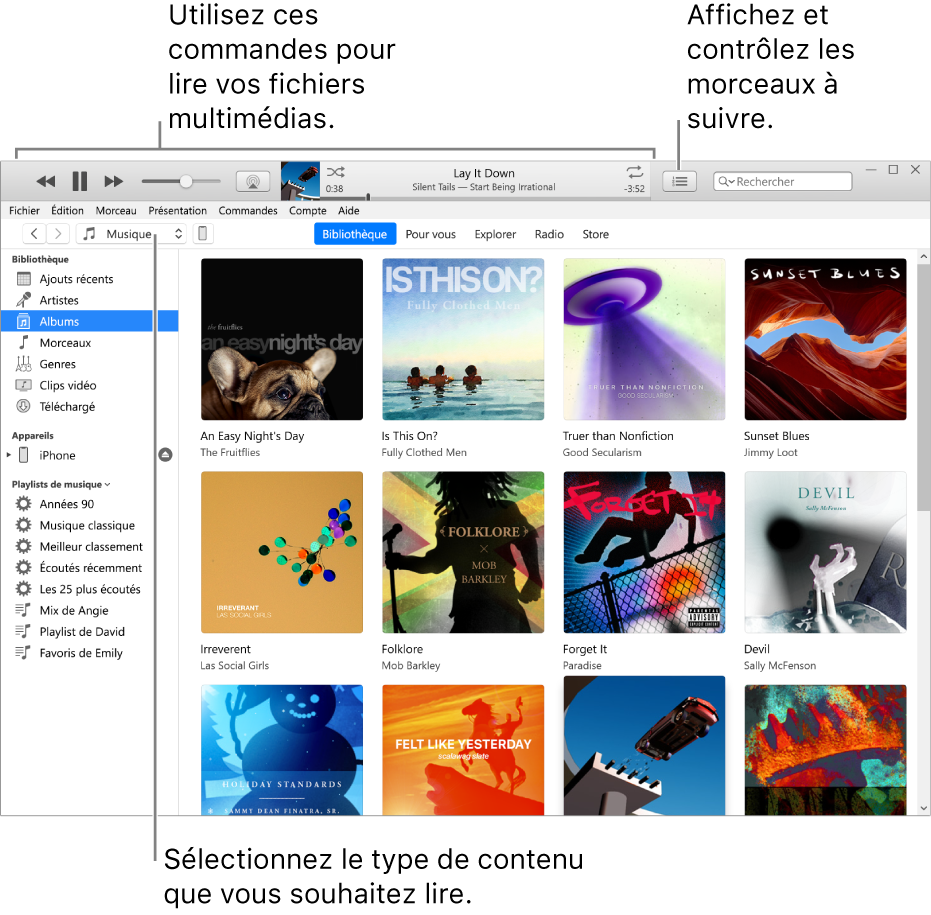Toggle repeat mode
931x915 pixels.
point(634,172)
